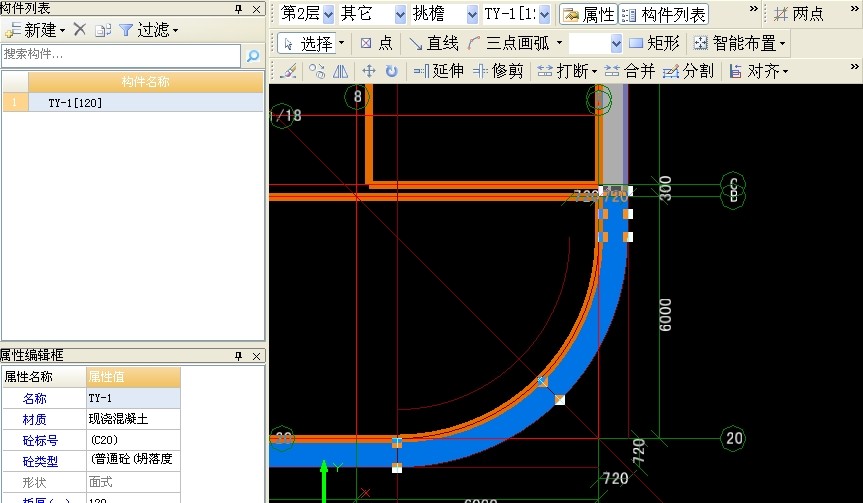Click axis bubble number 8

(357, 97)
